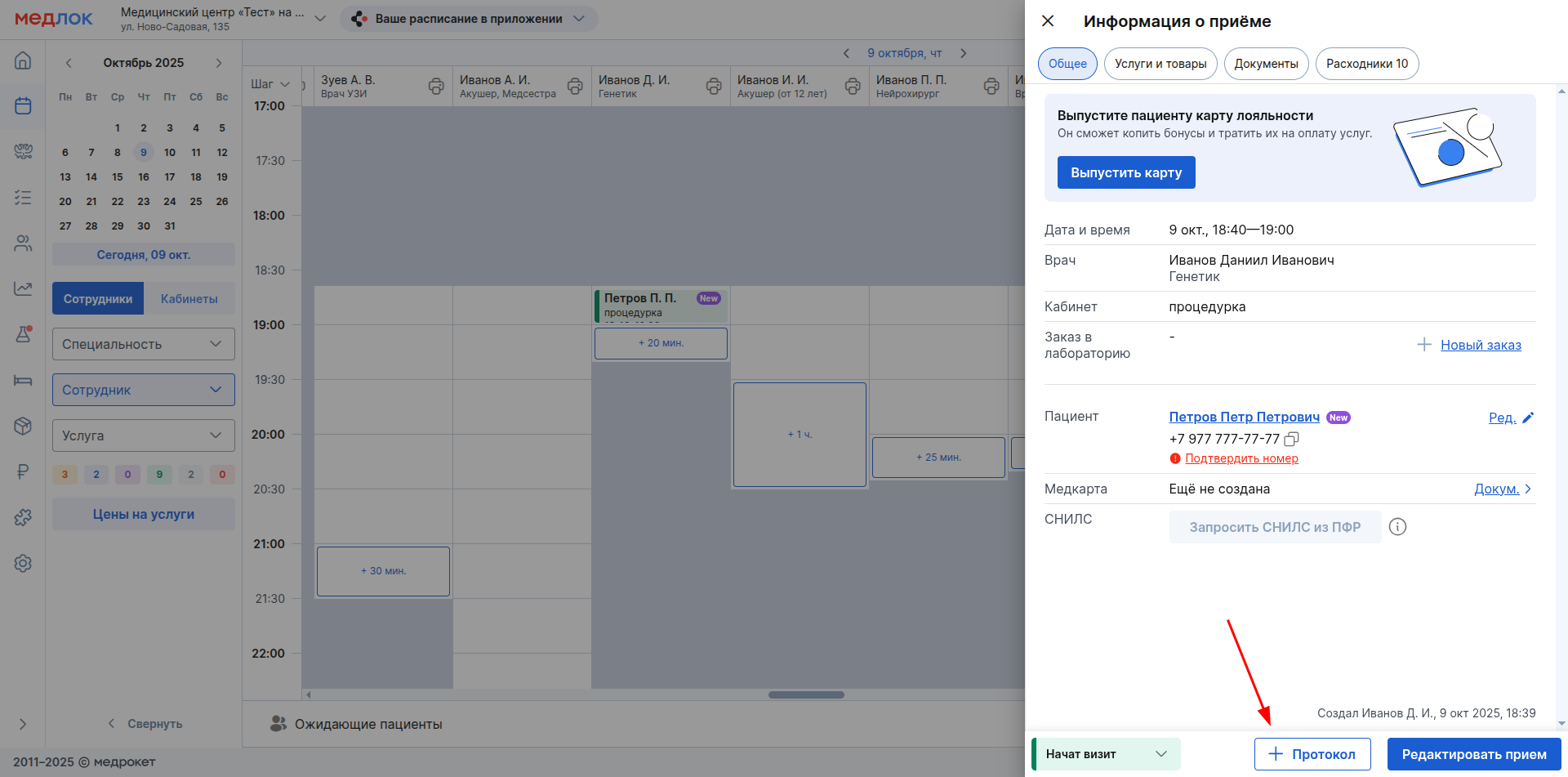Screen dimensions: 1568x777
Task: Switch to the Услуги и товары tab
Action: pyautogui.click(x=1160, y=64)
